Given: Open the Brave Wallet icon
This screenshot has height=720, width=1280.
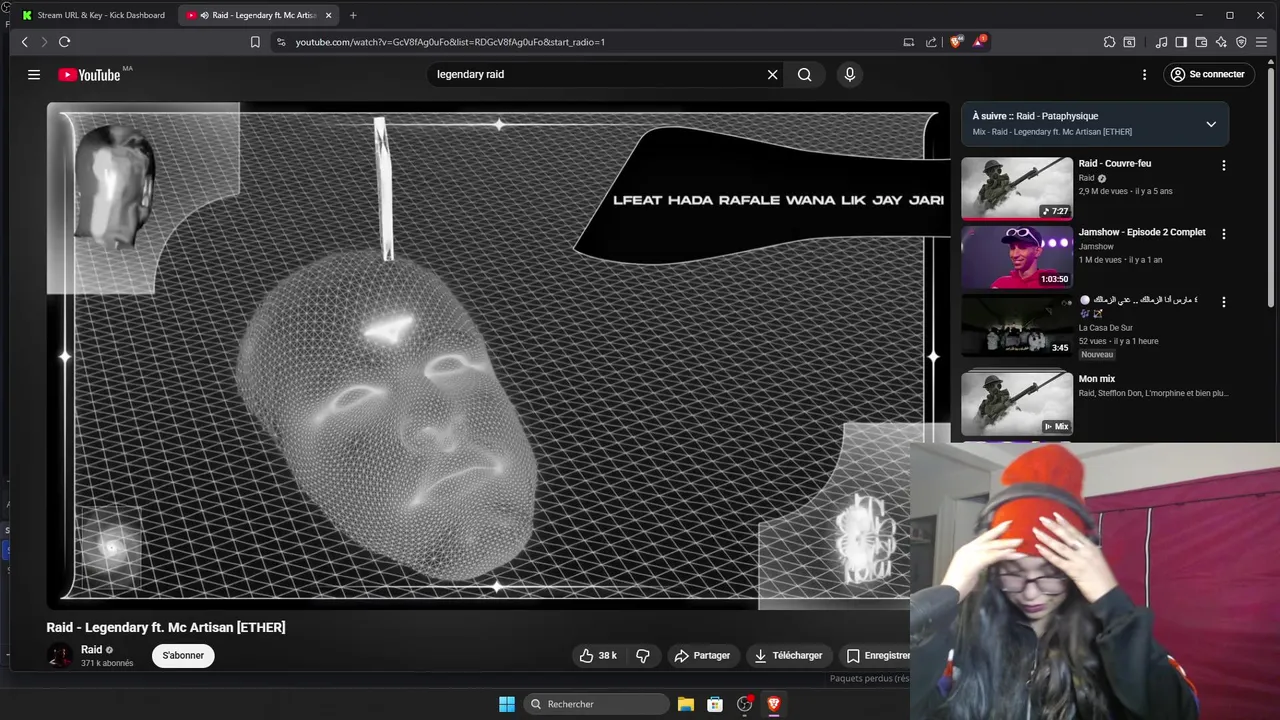Looking at the screenshot, I should pos(1201,42).
